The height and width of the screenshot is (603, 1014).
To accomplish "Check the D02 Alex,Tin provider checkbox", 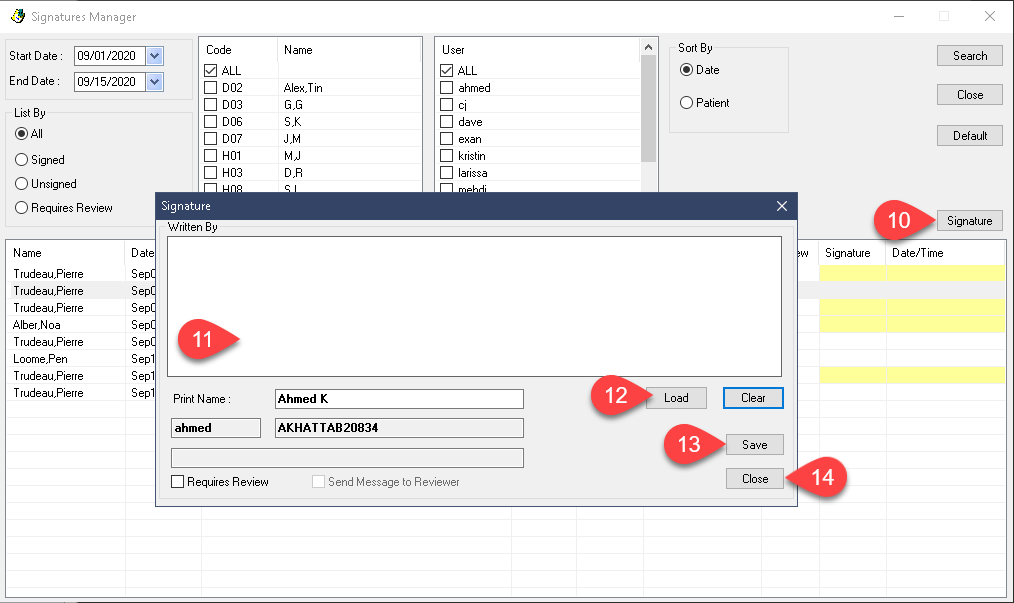I will click(x=210, y=87).
